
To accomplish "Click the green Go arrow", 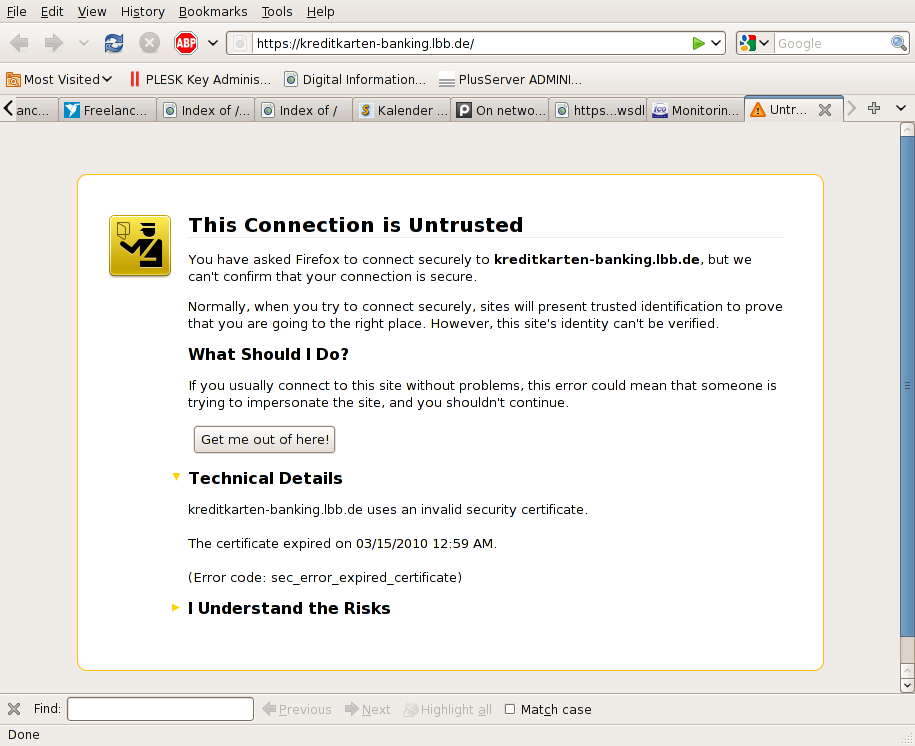I will (698, 43).
